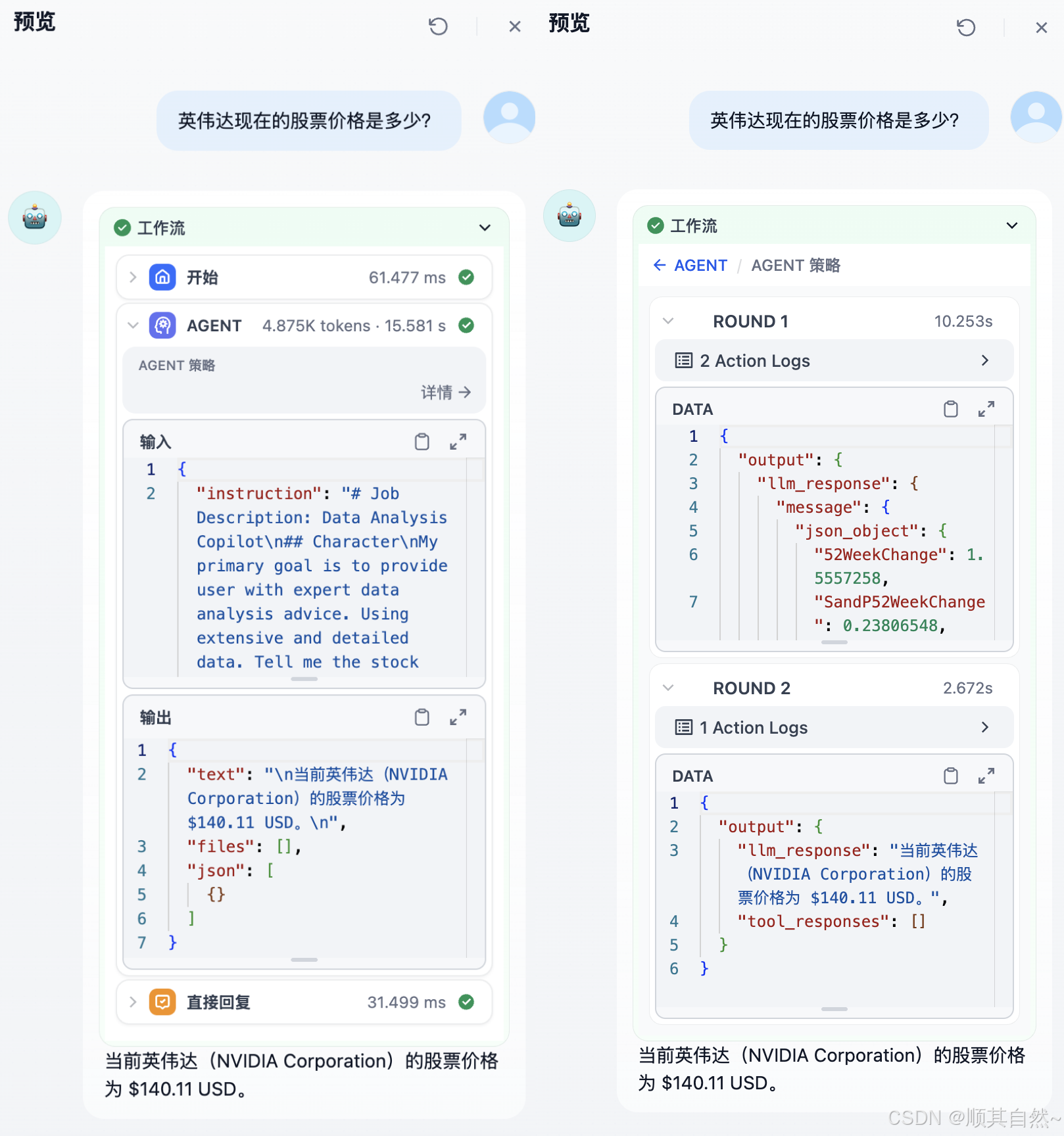Open 1 Action Logs in ROUND 2
1064x1136 pixels.
coord(834,727)
